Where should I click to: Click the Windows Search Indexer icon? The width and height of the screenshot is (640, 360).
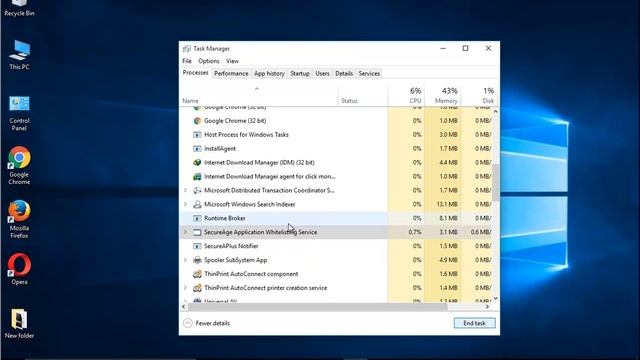pos(197,204)
